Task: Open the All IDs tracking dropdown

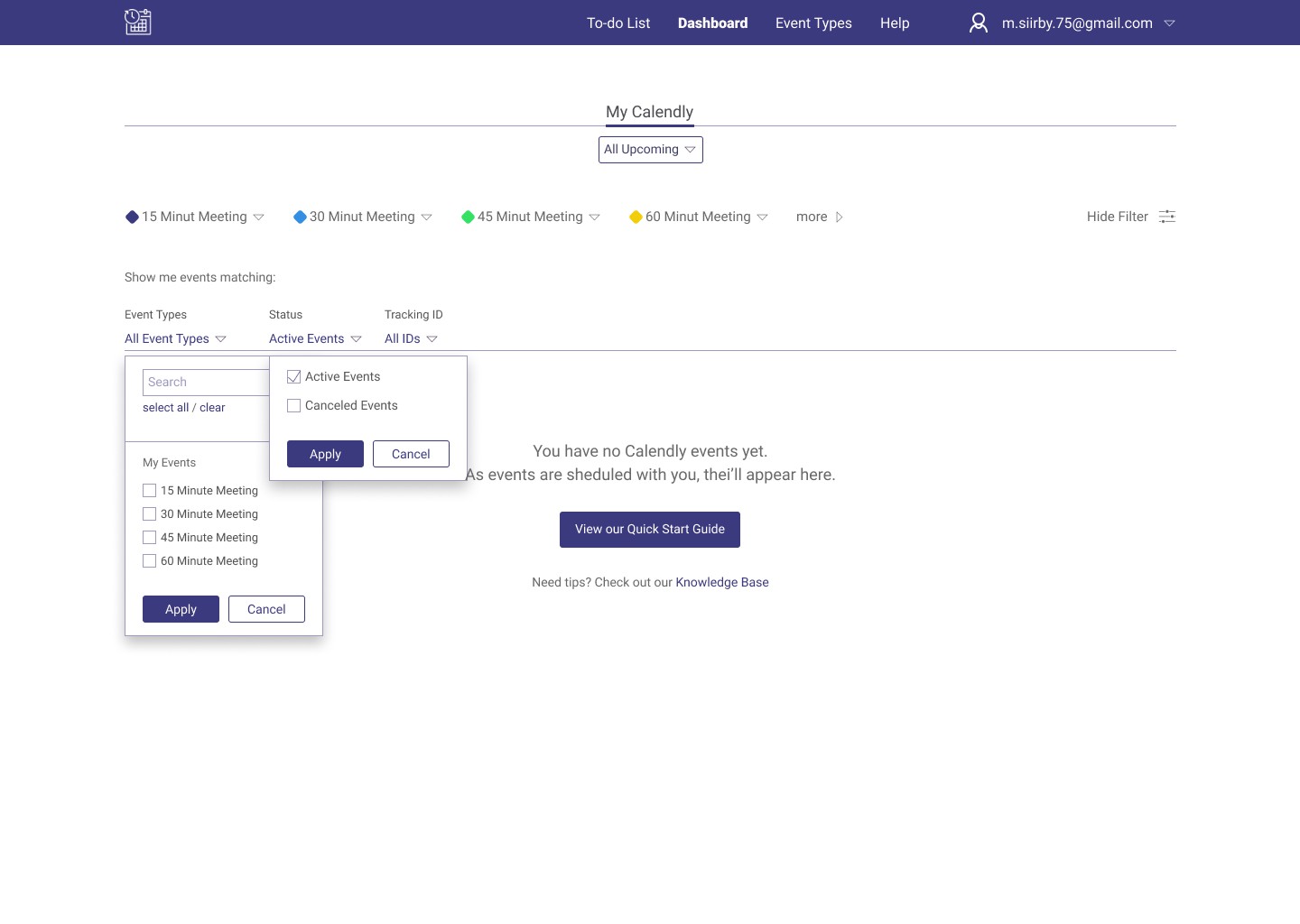Action: pos(411,338)
